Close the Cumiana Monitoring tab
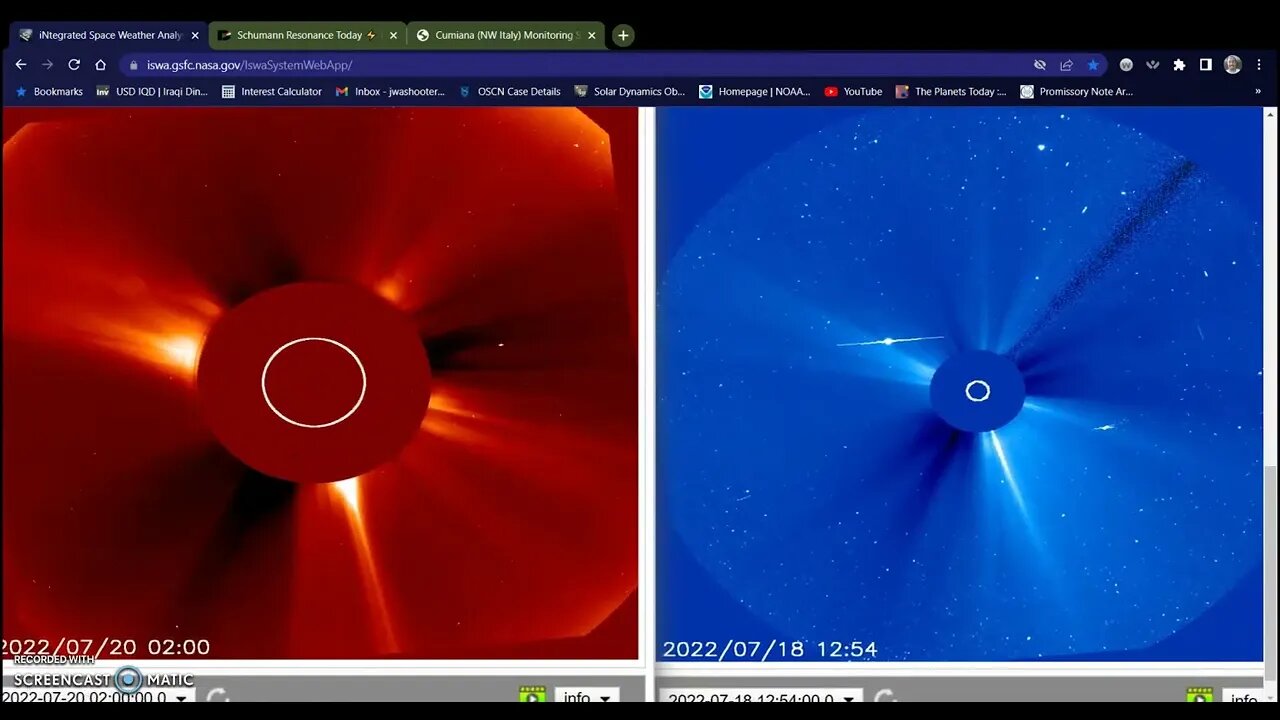Image resolution: width=1280 pixels, height=720 pixels. pyautogui.click(x=591, y=35)
